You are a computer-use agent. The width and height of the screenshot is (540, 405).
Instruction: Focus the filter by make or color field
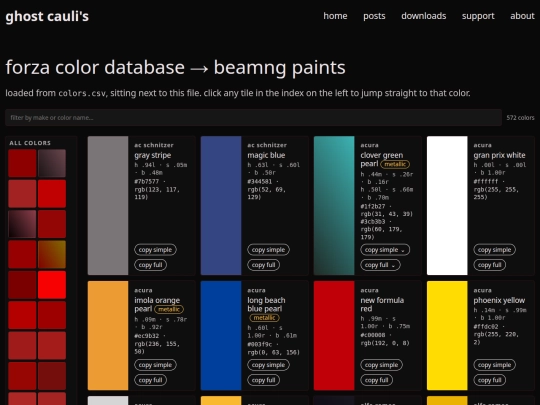click(253, 118)
